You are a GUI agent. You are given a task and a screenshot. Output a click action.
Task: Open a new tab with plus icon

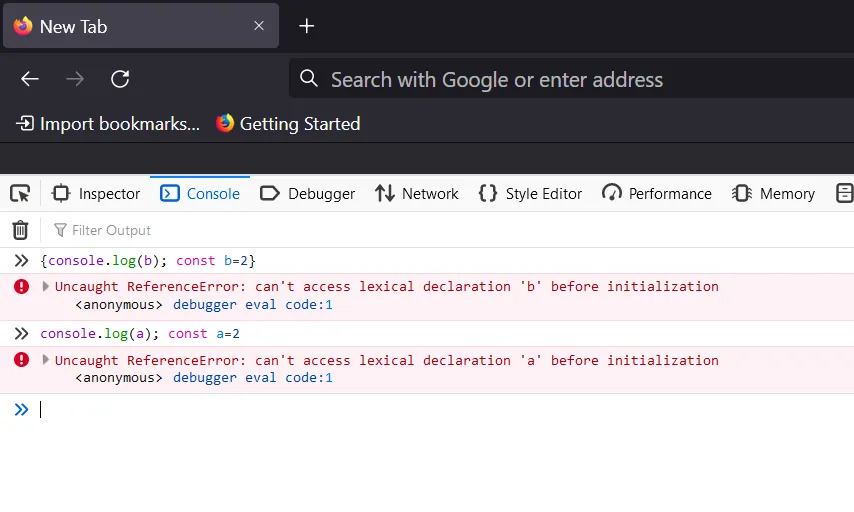pos(307,26)
